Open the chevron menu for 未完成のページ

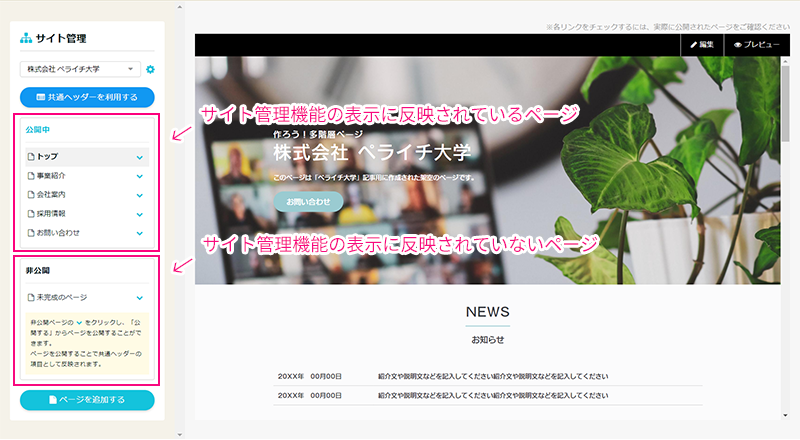coord(139,297)
